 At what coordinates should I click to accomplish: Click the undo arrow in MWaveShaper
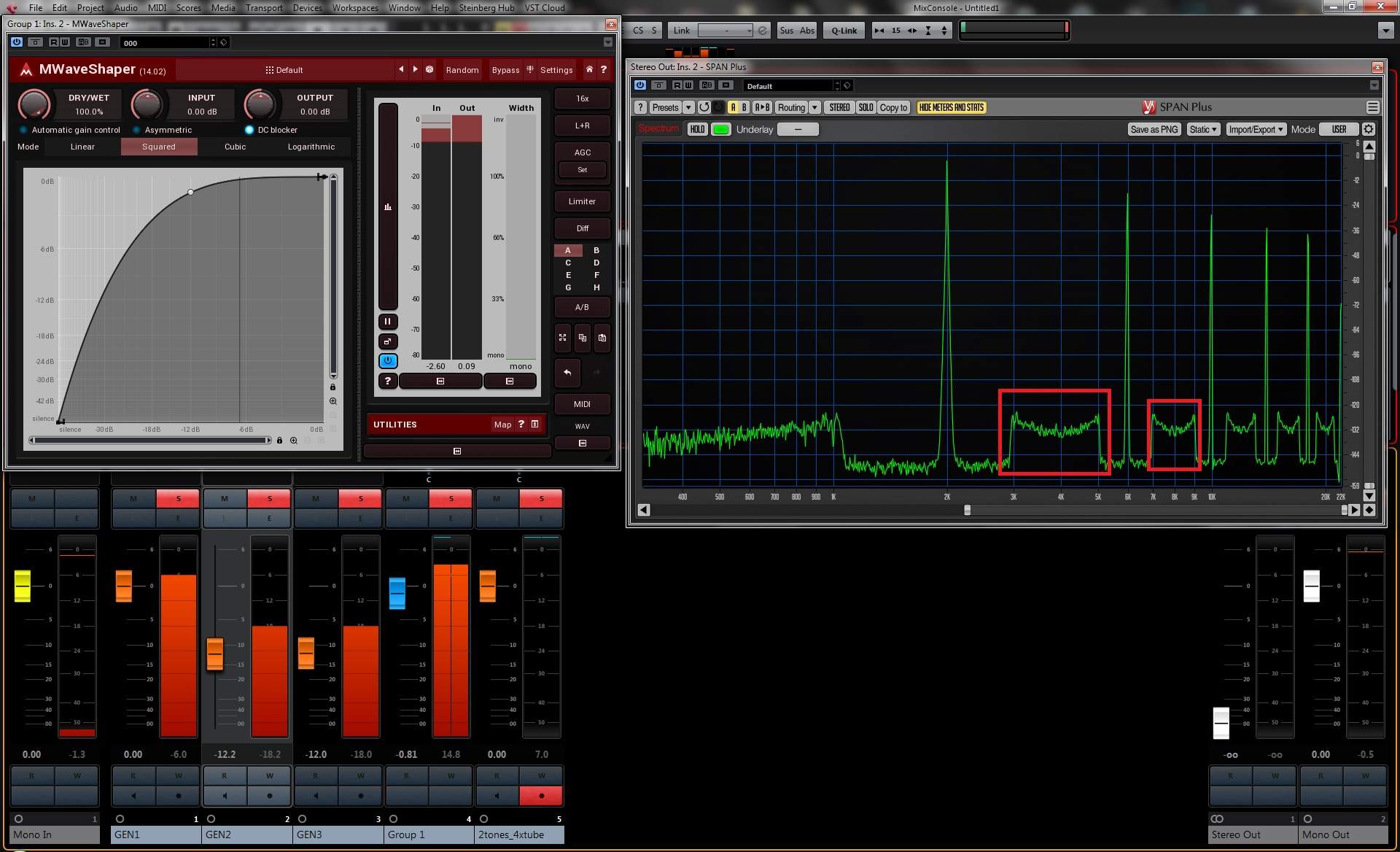(x=567, y=373)
